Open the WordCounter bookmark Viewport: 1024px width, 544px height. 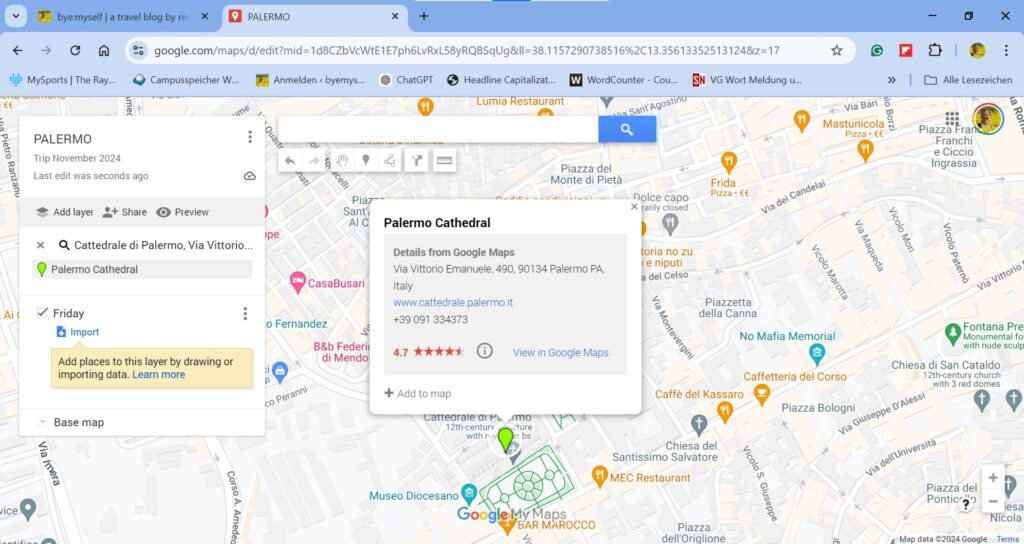click(624, 80)
